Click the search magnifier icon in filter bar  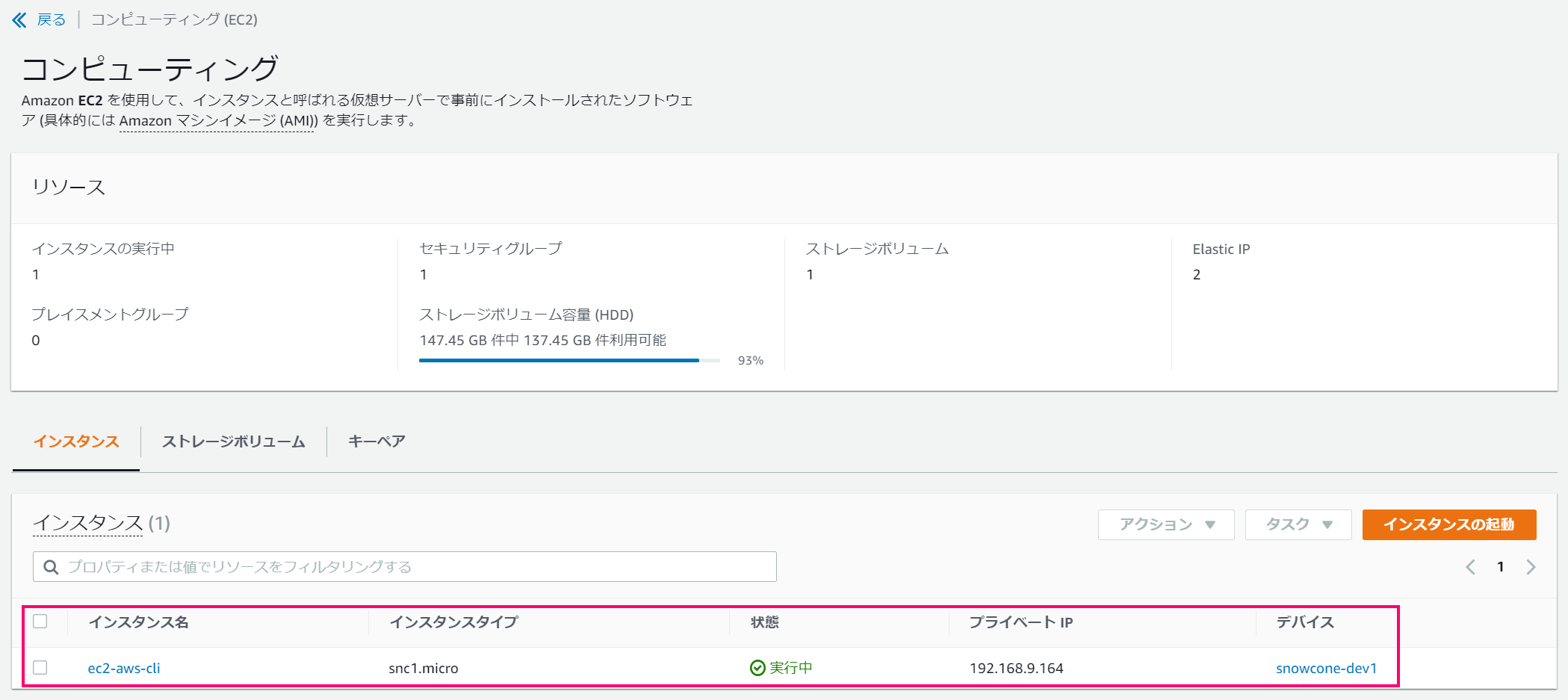point(50,566)
